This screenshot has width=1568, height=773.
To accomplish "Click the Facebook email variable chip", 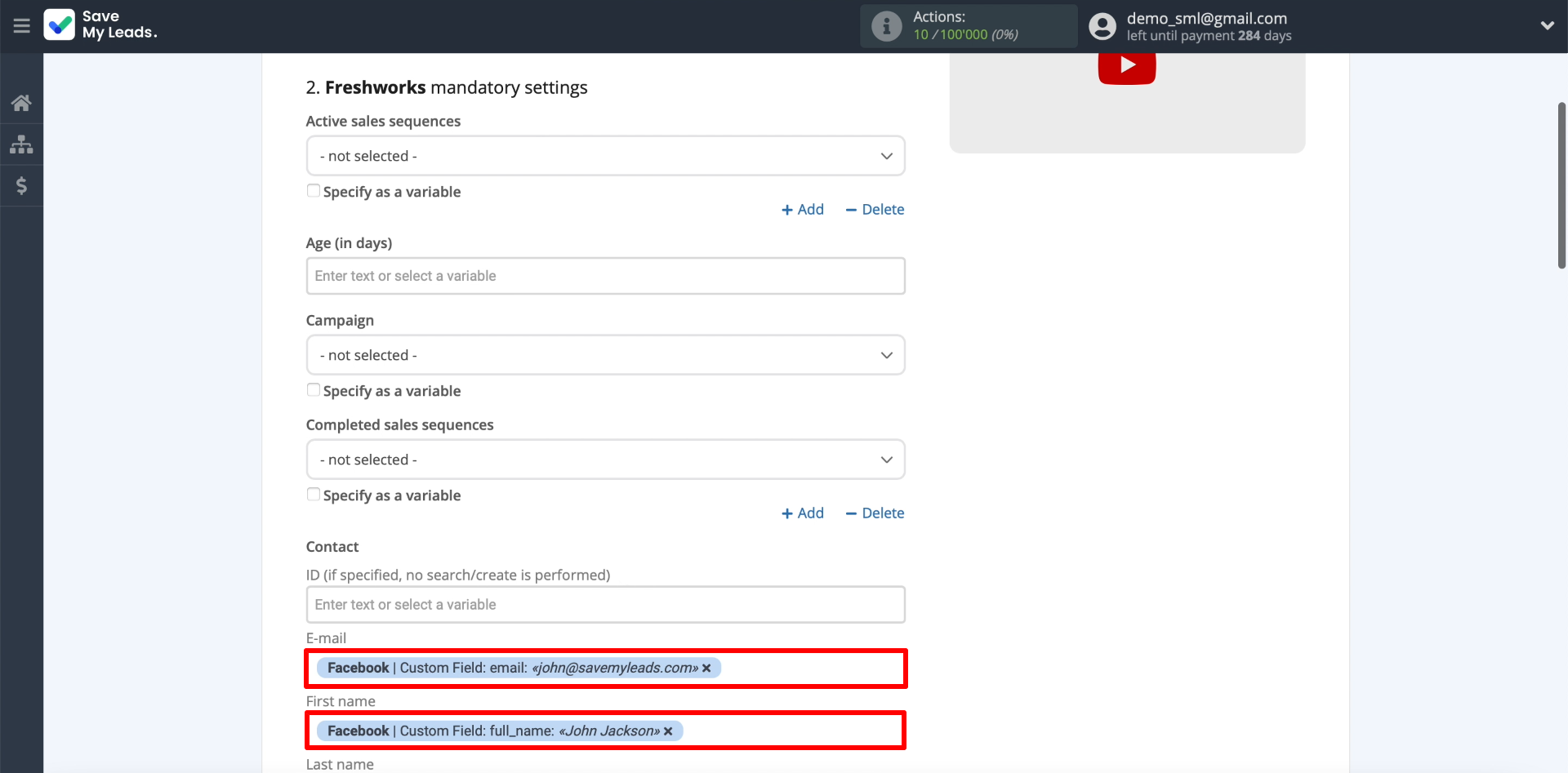I will coord(519,669).
